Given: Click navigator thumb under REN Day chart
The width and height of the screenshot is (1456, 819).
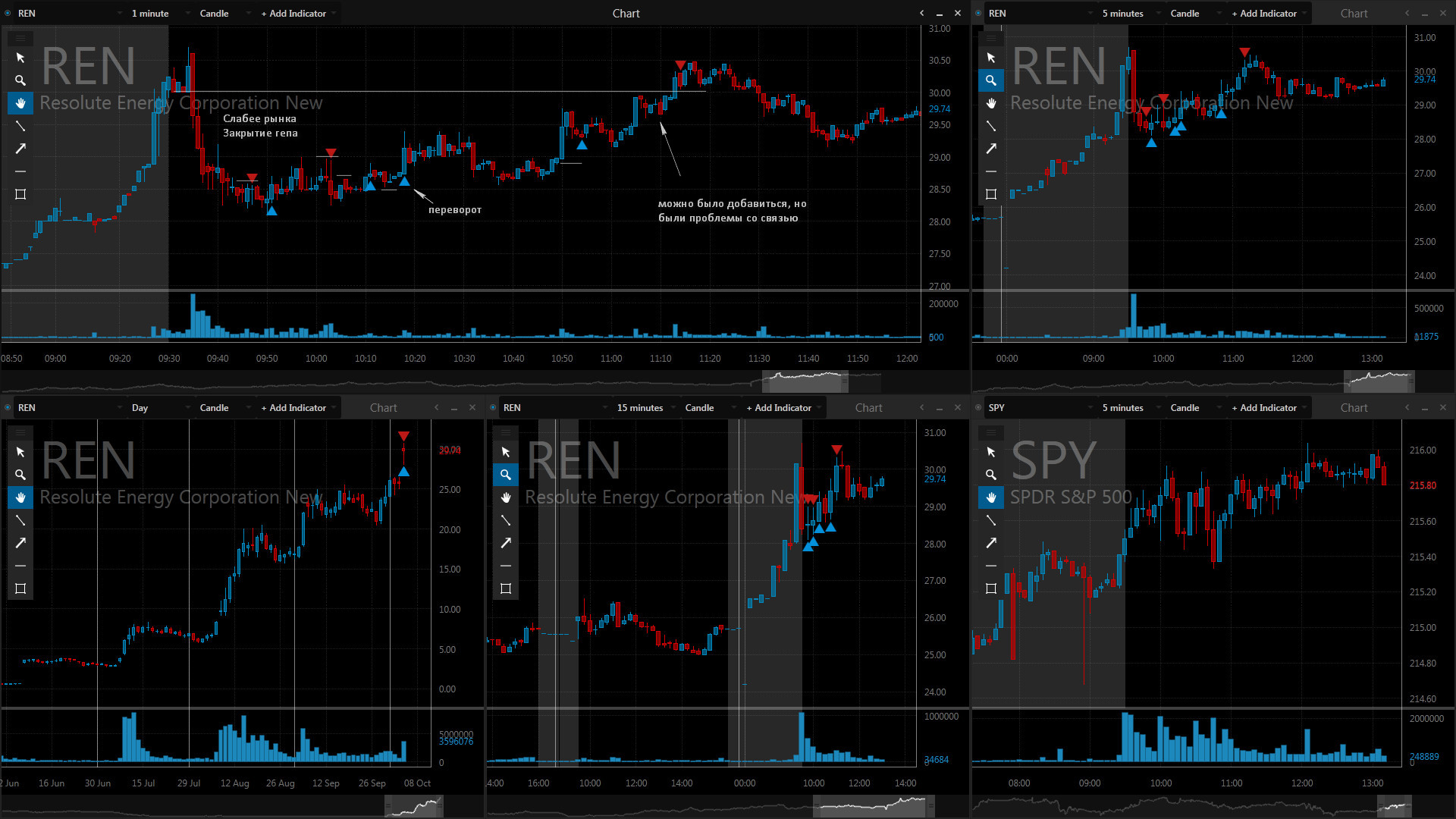Looking at the screenshot, I should tap(413, 806).
